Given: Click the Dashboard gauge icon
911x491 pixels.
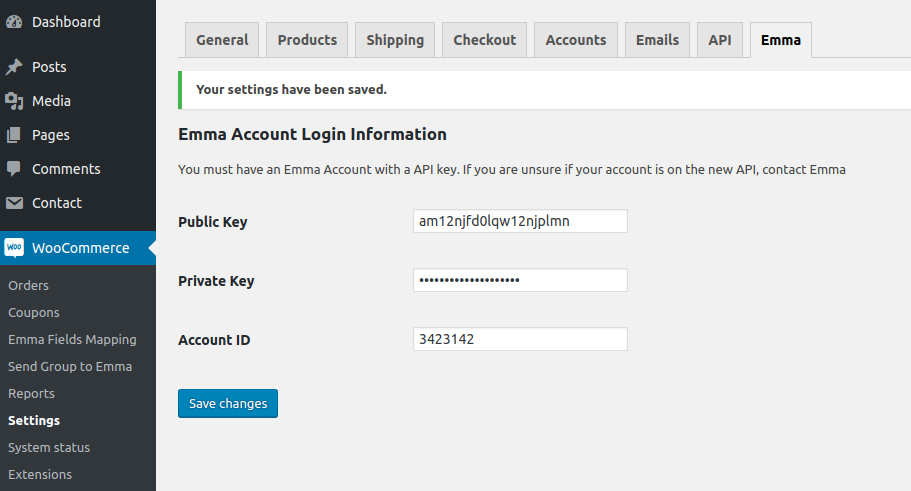Looking at the screenshot, I should pyautogui.click(x=14, y=22).
